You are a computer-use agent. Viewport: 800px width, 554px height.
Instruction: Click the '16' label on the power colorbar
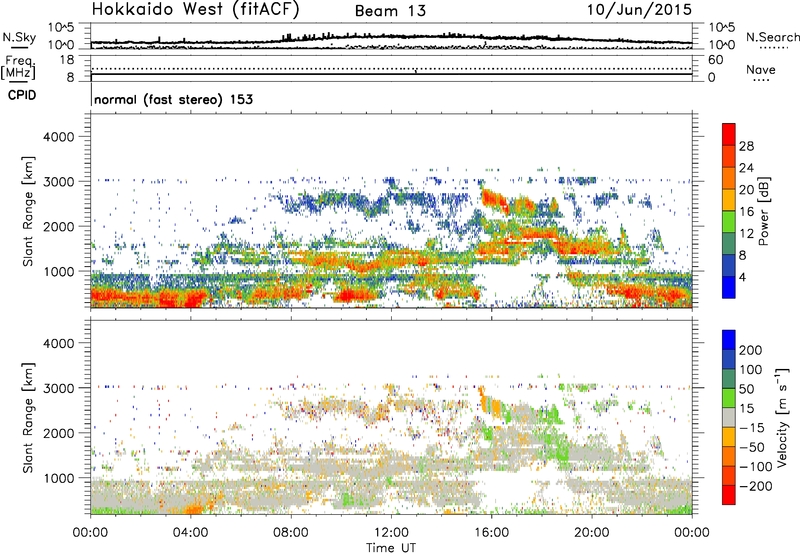pyautogui.click(x=746, y=212)
